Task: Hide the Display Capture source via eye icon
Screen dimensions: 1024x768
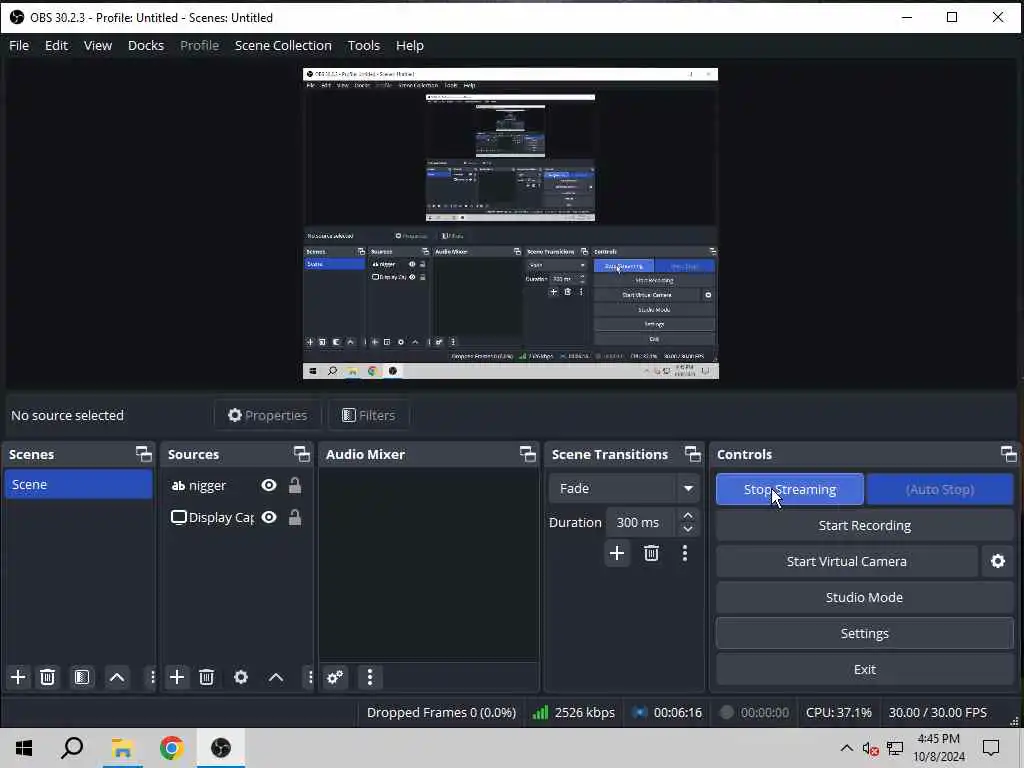Action: coord(269,517)
